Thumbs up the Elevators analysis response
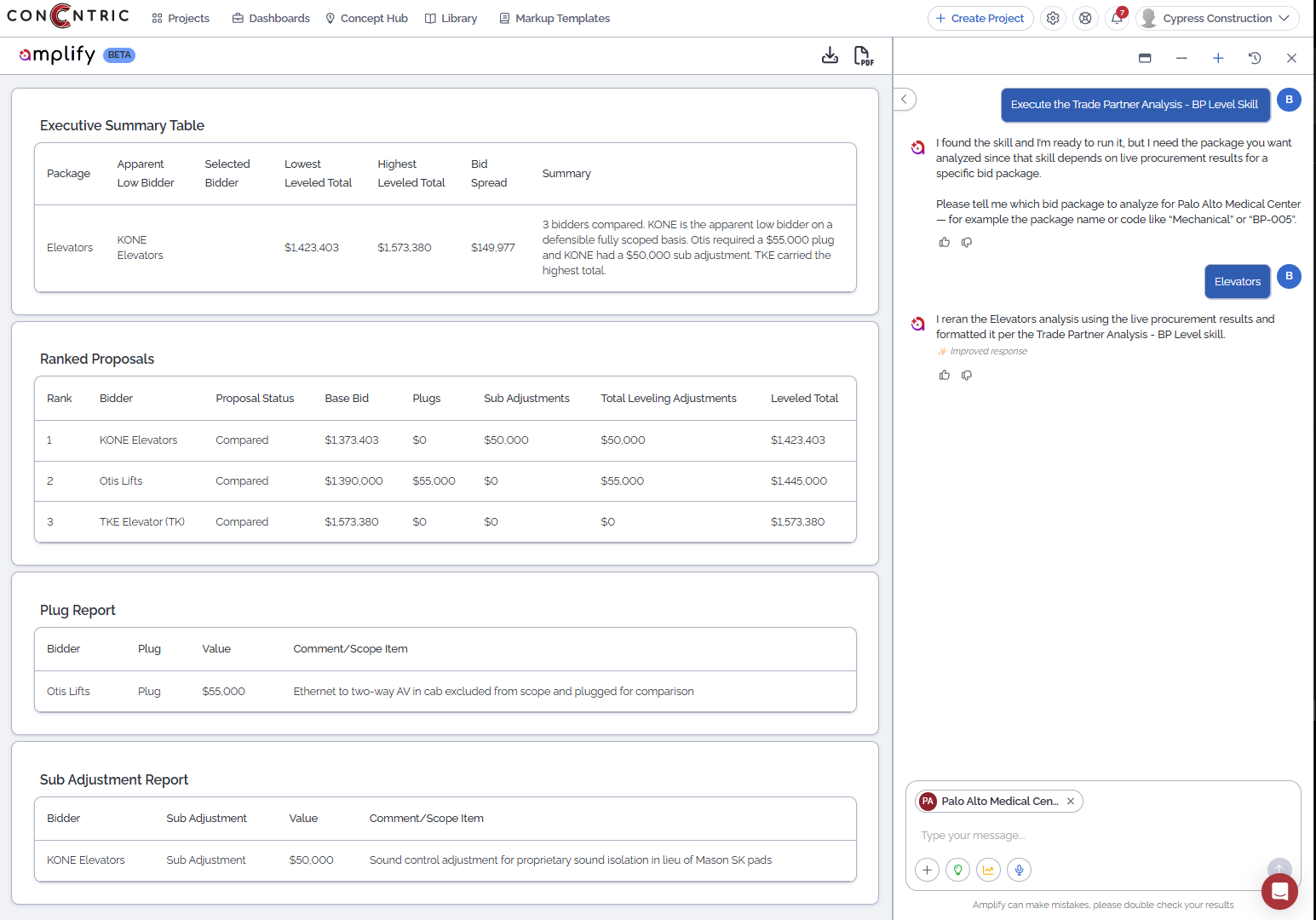This screenshot has width=1316, height=920. (944, 375)
